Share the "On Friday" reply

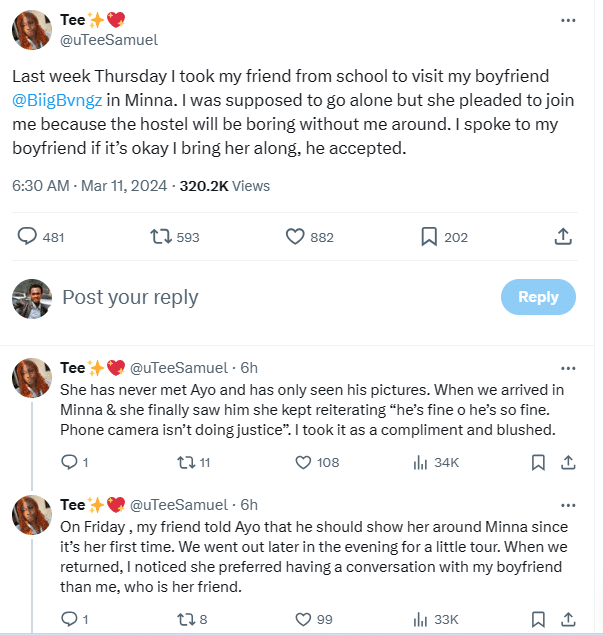click(x=568, y=619)
